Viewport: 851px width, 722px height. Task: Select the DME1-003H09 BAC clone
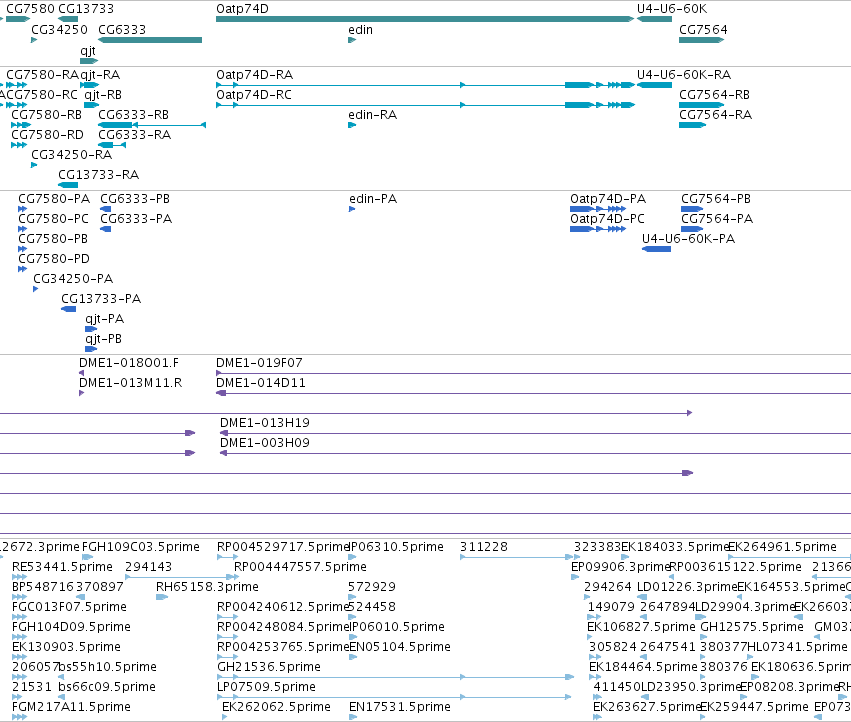[x=535, y=453]
